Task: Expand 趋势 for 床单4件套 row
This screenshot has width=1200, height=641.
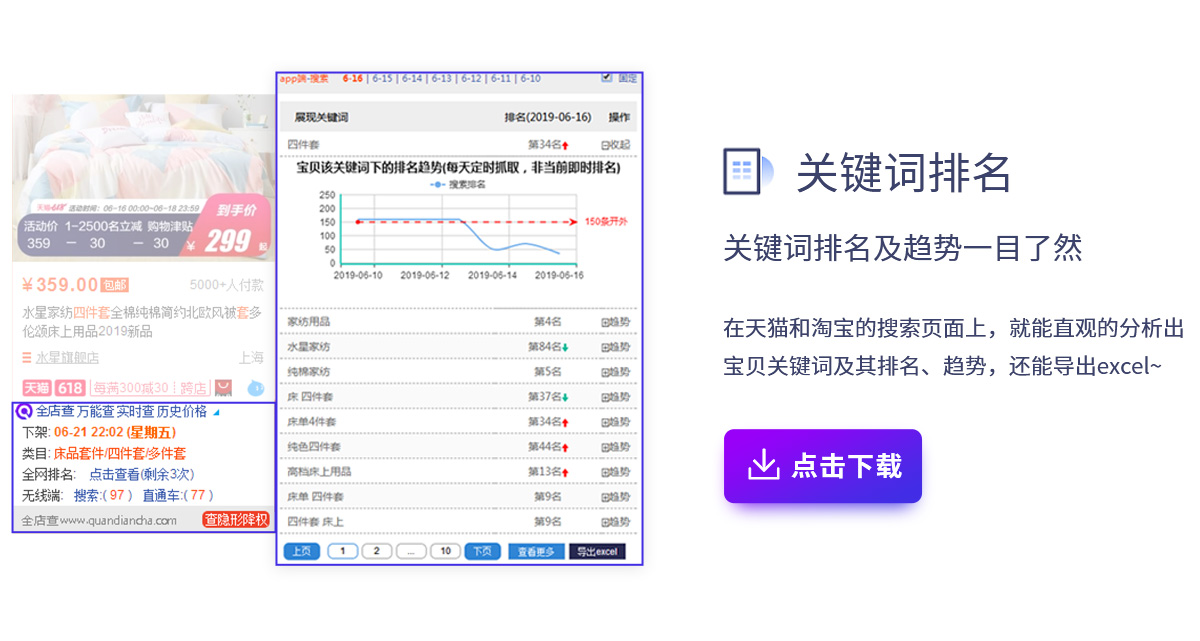Action: tap(615, 422)
